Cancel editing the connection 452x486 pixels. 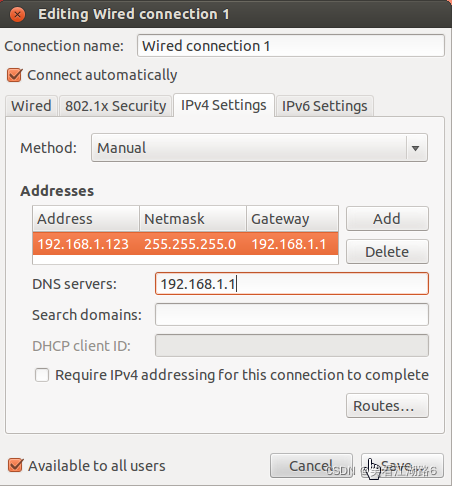click(x=311, y=466)
